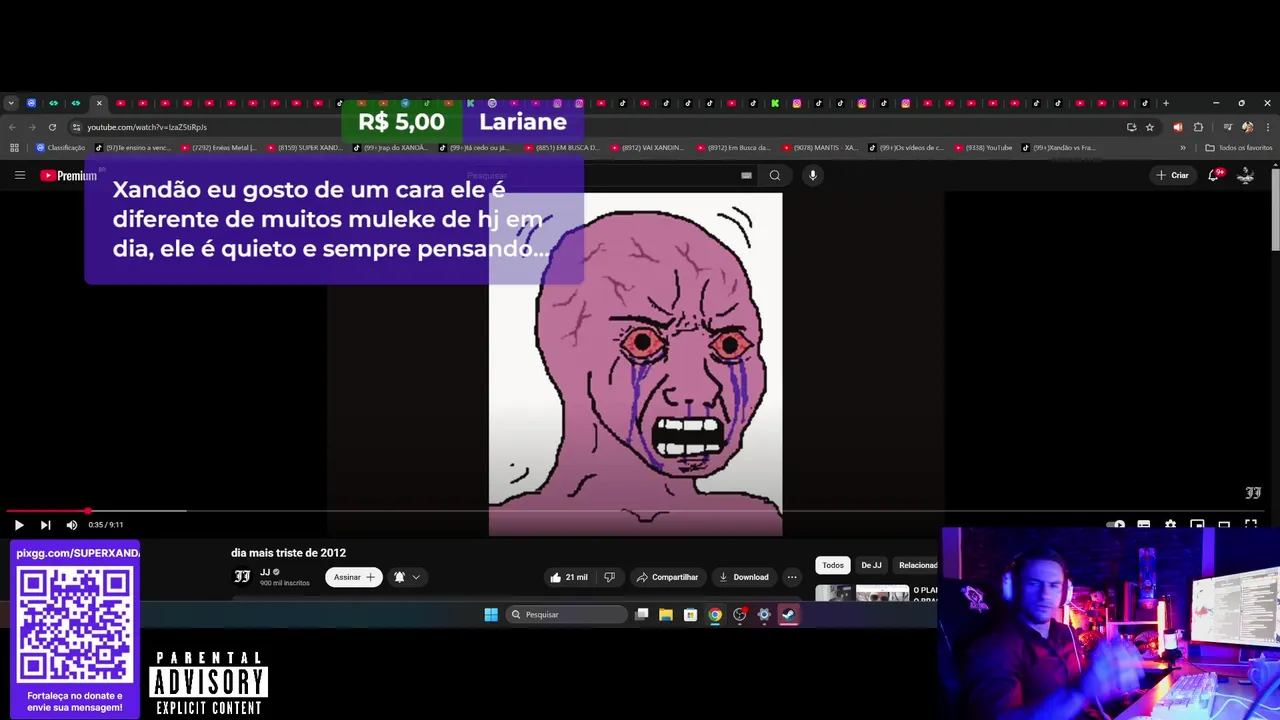The height and width of the screenshot is (720, 1280).
Task: Open the on-screen keyboard icon in search
Action: tap(746, 175)
